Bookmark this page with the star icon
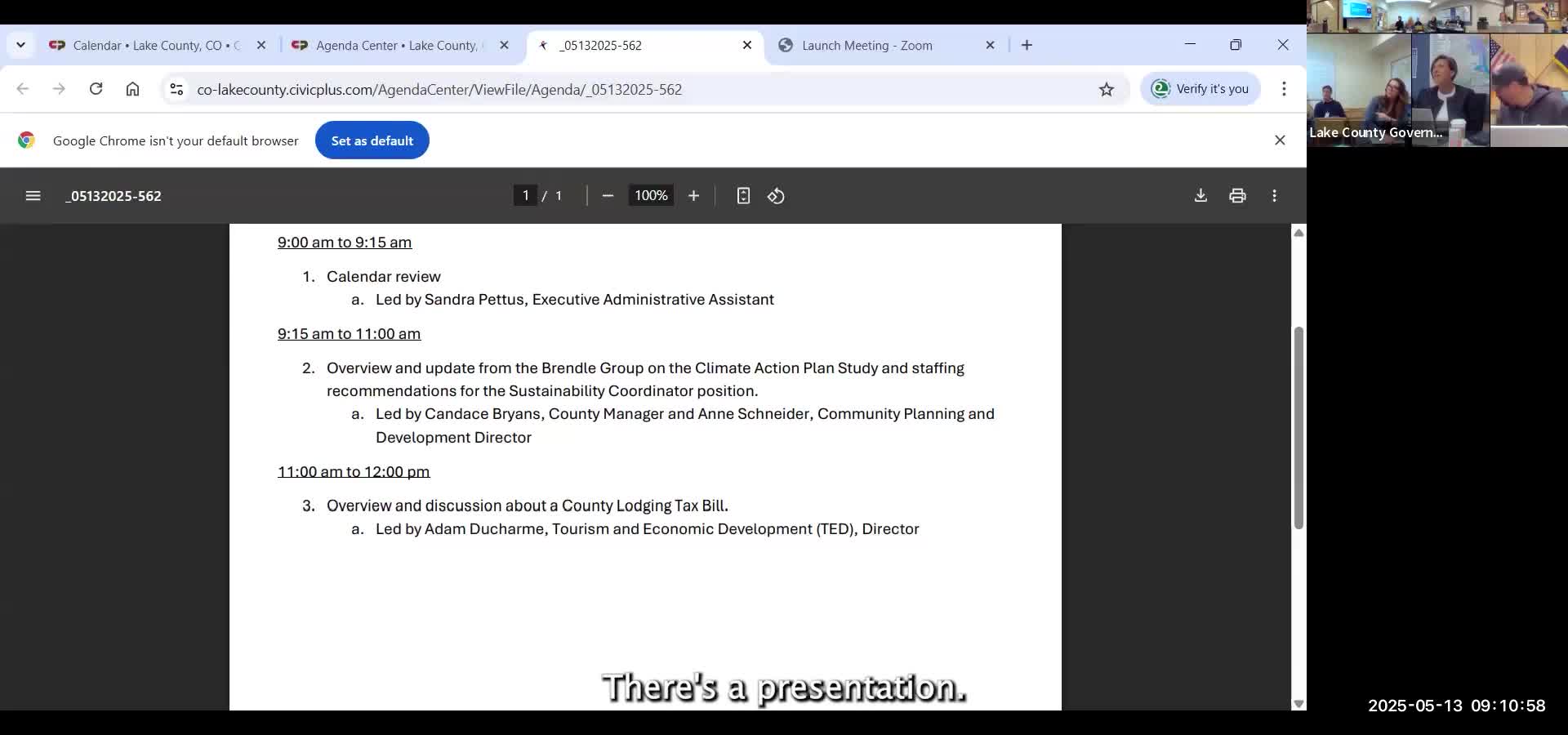This screenshot has width=1568, height=735. (x=1106, y=90)
